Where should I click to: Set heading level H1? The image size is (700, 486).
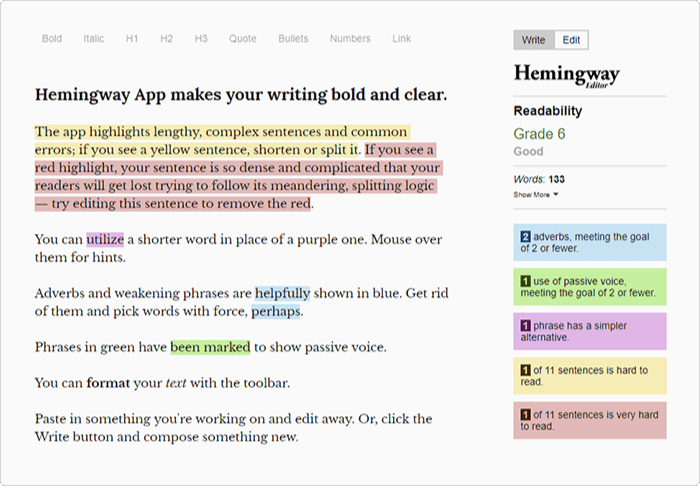132,39
